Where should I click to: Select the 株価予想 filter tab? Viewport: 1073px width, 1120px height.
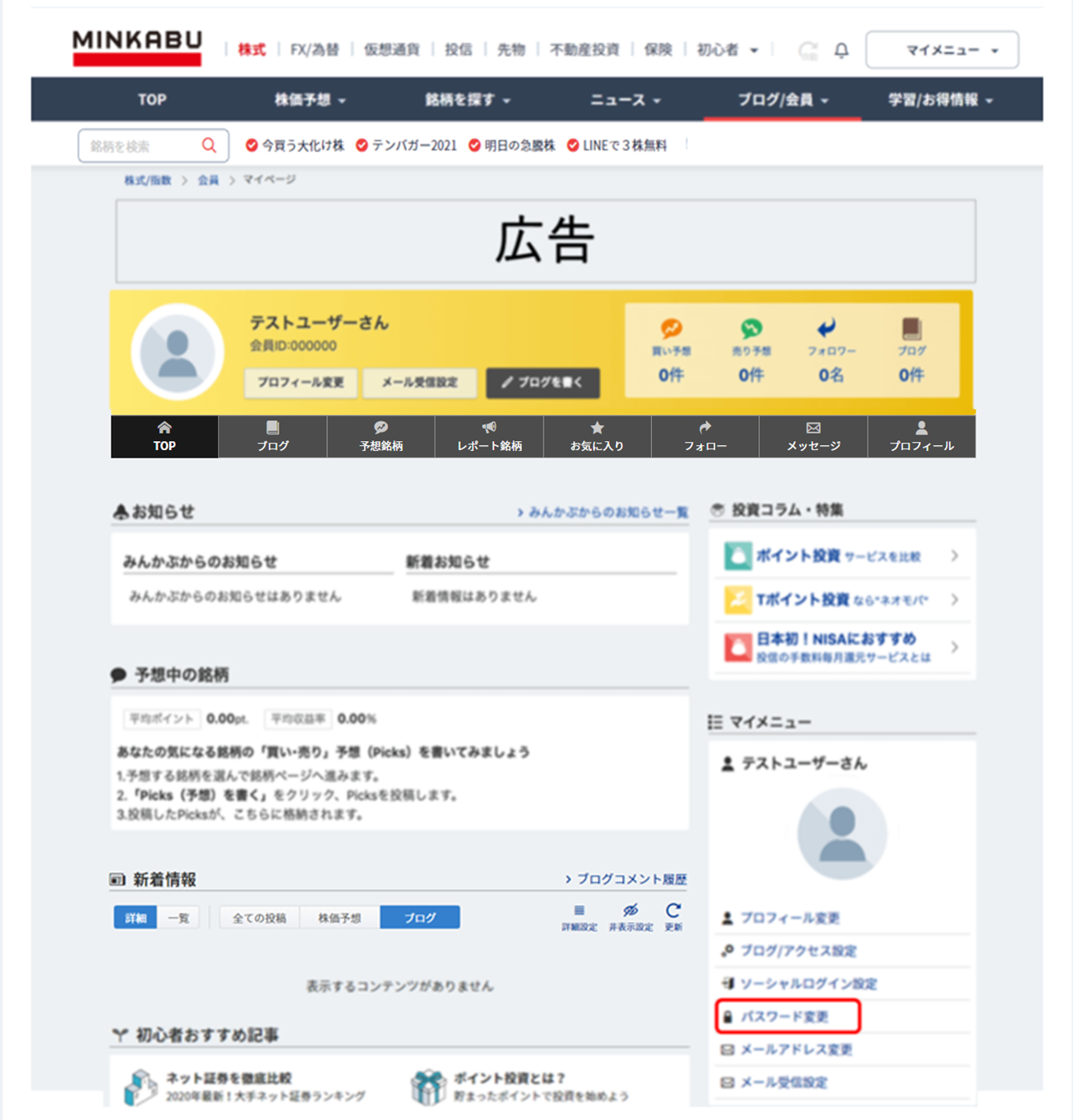tap(340, 918)
